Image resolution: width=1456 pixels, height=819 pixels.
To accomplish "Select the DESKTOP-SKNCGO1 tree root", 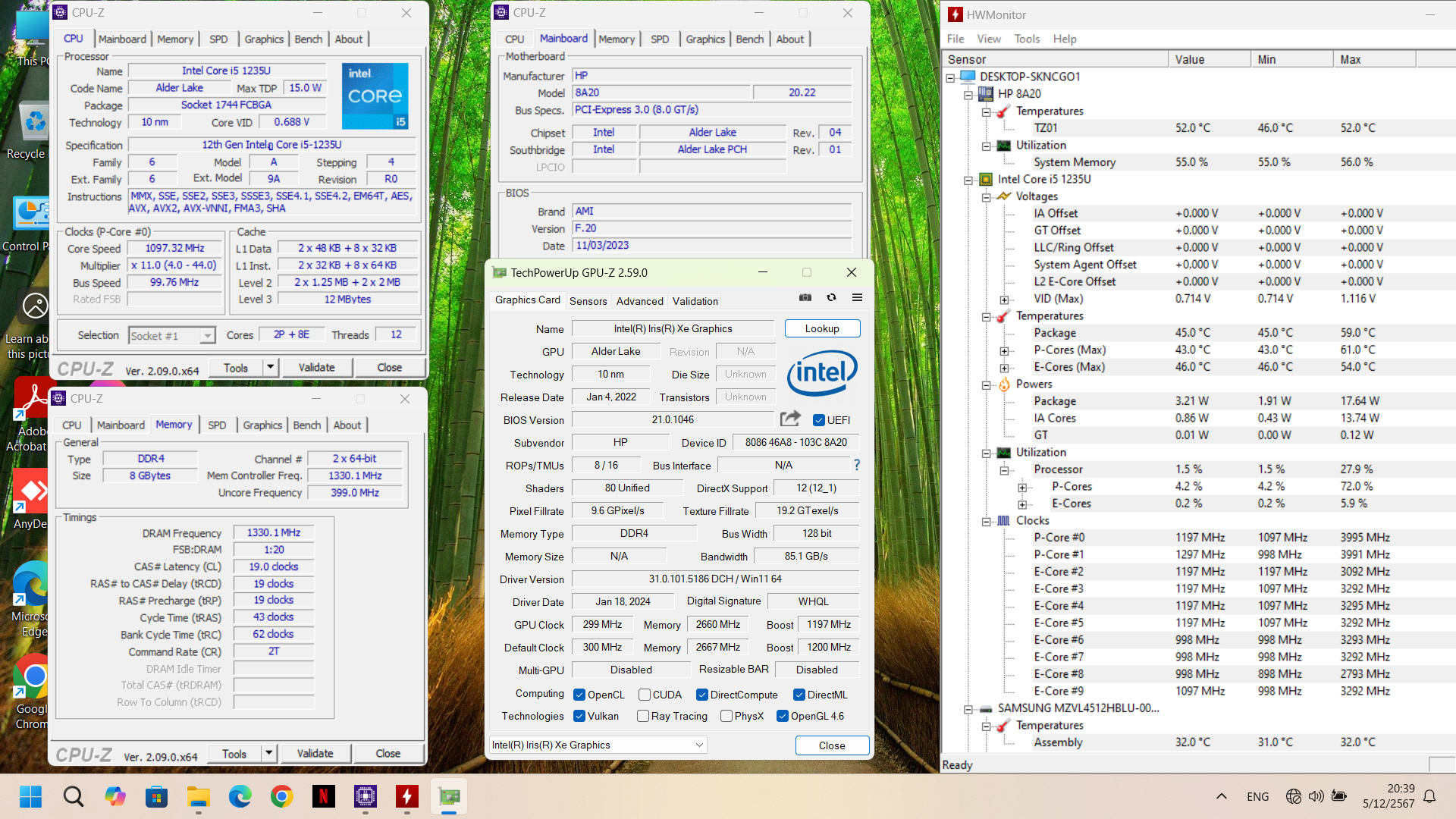I will 1029,76.
